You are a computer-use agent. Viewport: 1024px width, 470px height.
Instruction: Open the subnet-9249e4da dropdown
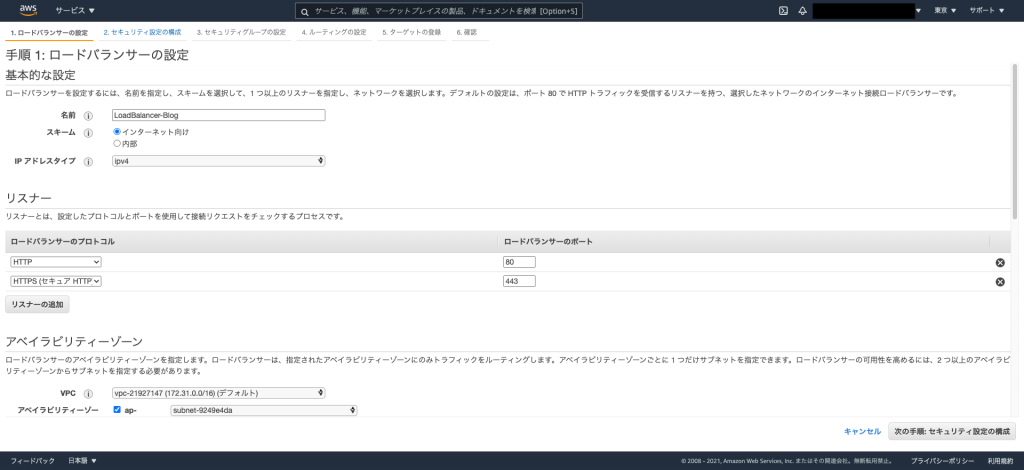[264, 410]
